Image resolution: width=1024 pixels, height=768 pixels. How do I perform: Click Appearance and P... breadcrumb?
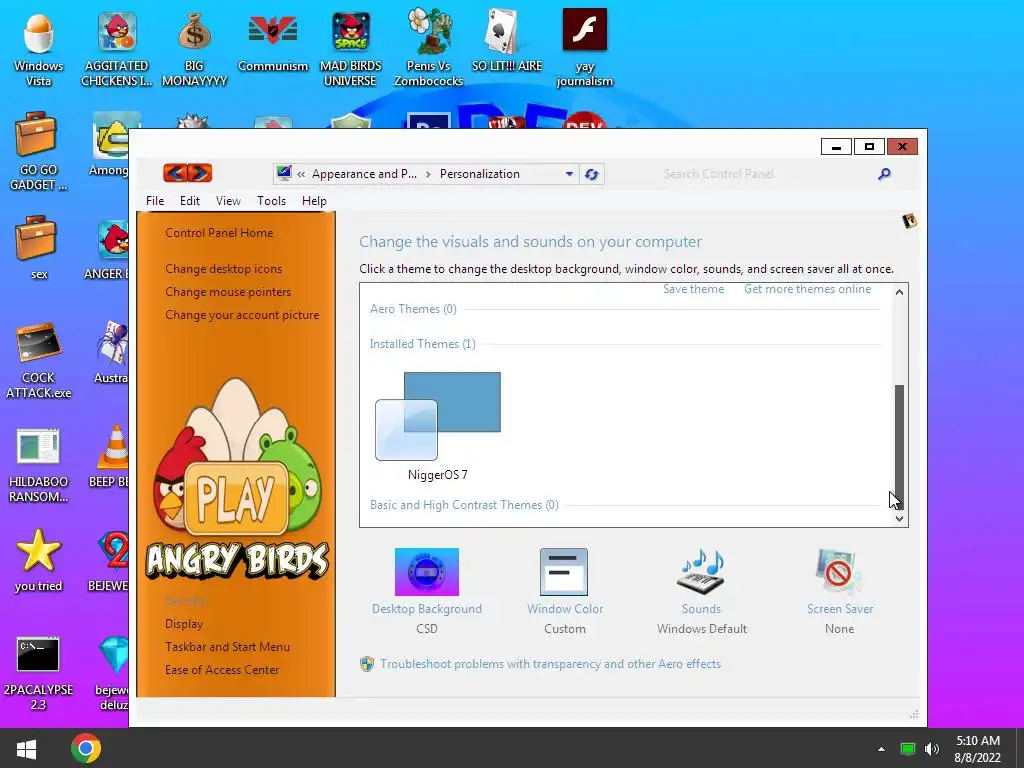[x=364, y=174]
